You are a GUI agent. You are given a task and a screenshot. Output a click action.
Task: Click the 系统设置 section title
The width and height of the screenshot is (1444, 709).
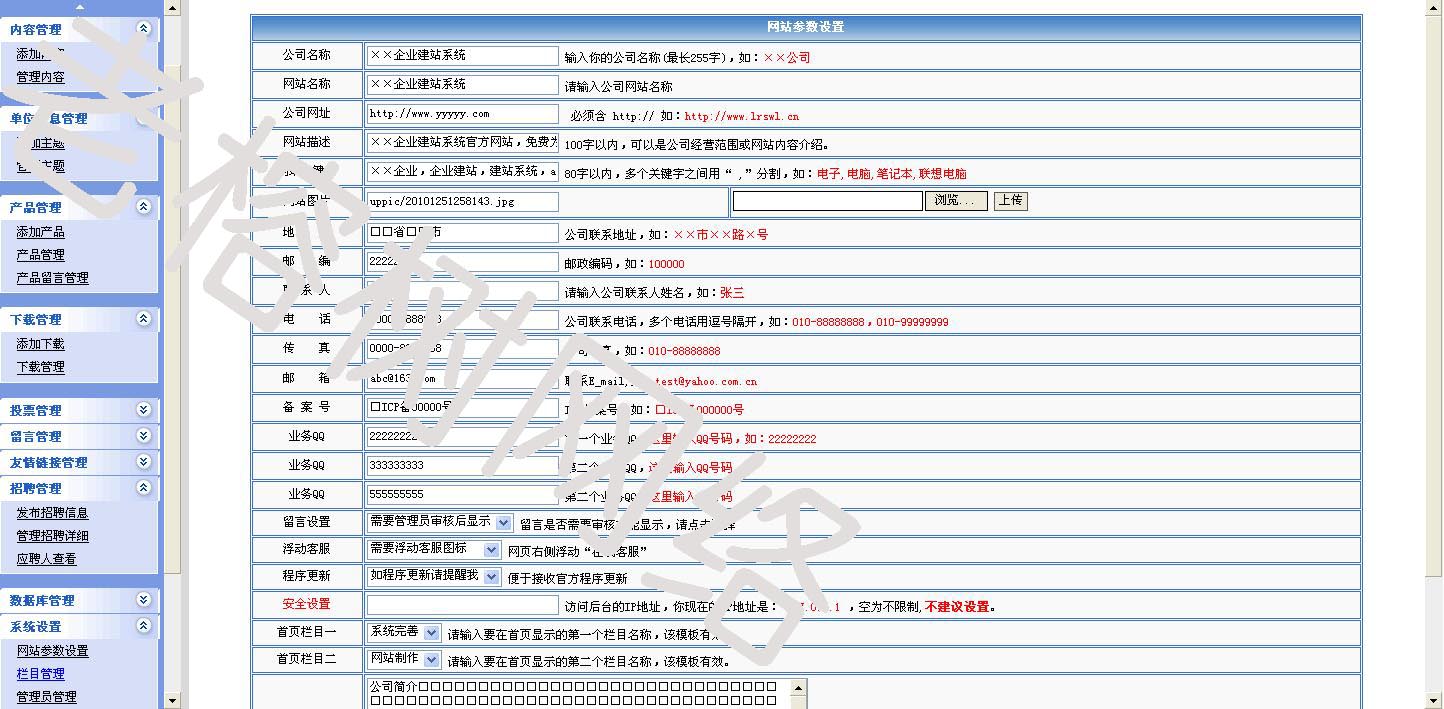[x=36, y=627]
